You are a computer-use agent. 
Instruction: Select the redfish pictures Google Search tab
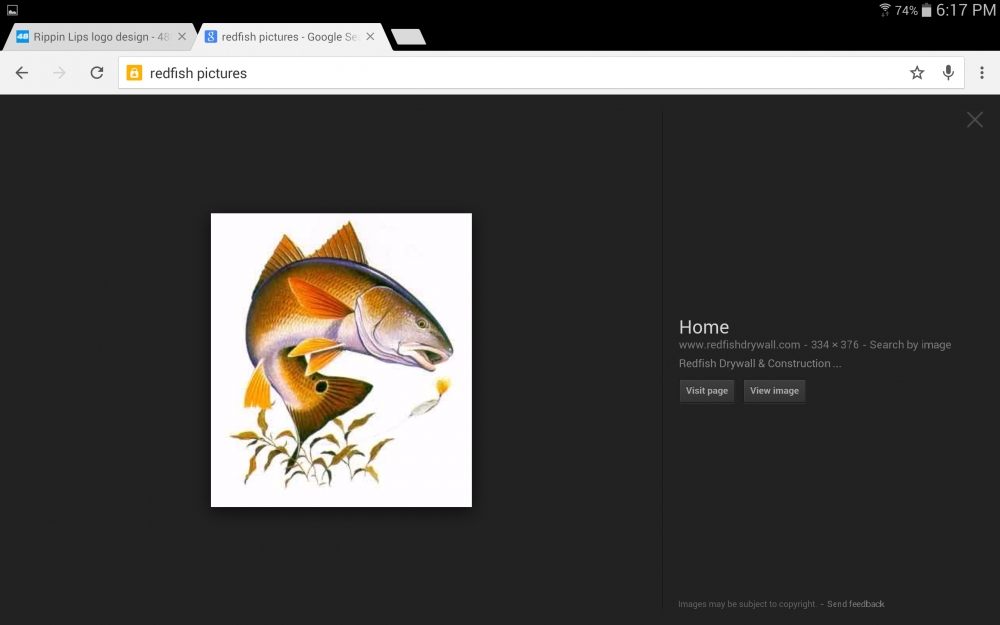(x=282, y=37)
